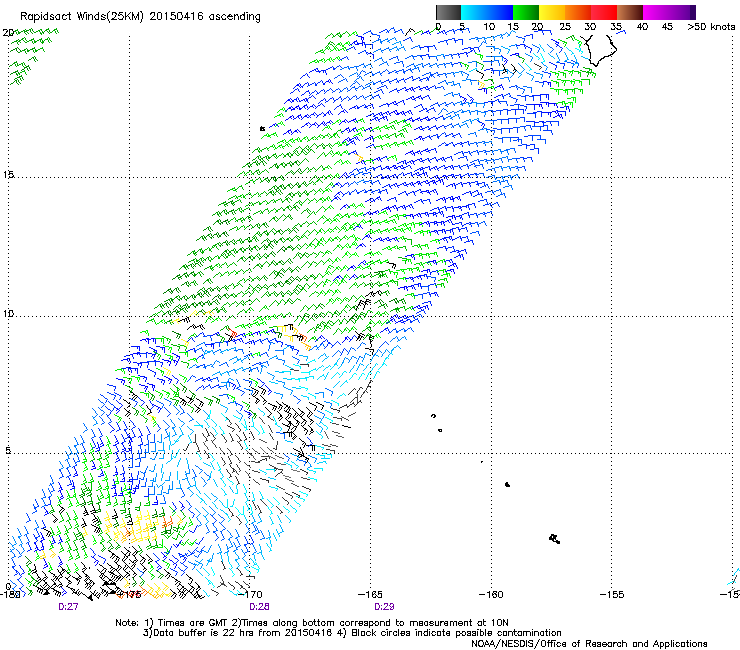Click the yellow 20-25 knots legend color
The height and width of the screenshot is (650, 740).
[552, 12]
